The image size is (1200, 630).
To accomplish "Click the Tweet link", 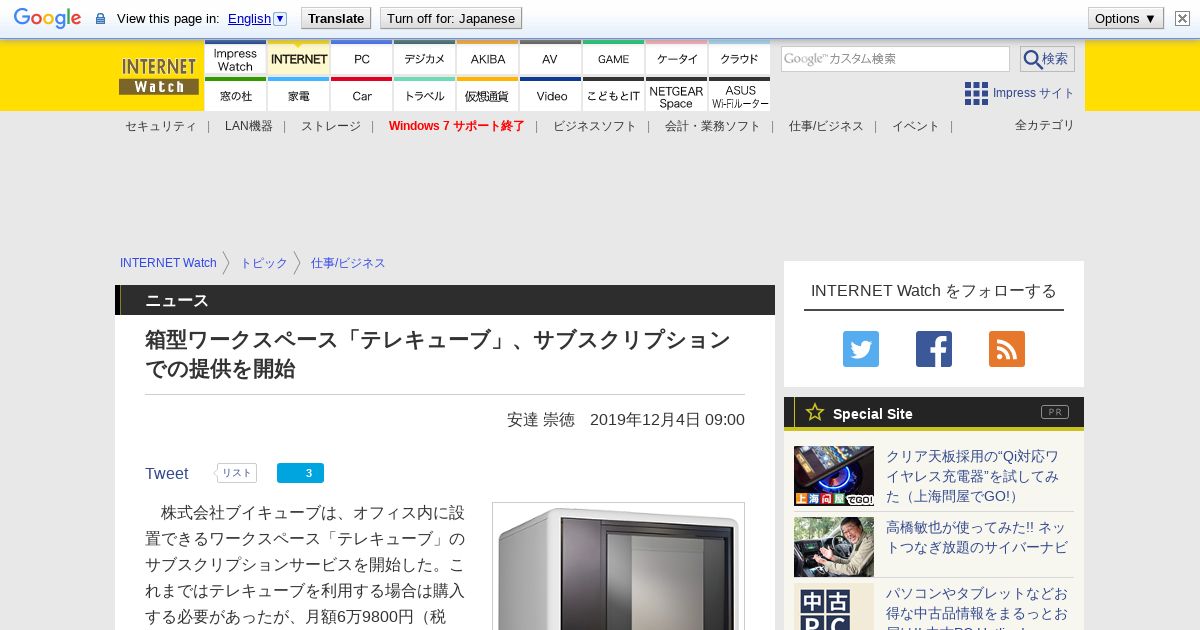I will 166,473.
